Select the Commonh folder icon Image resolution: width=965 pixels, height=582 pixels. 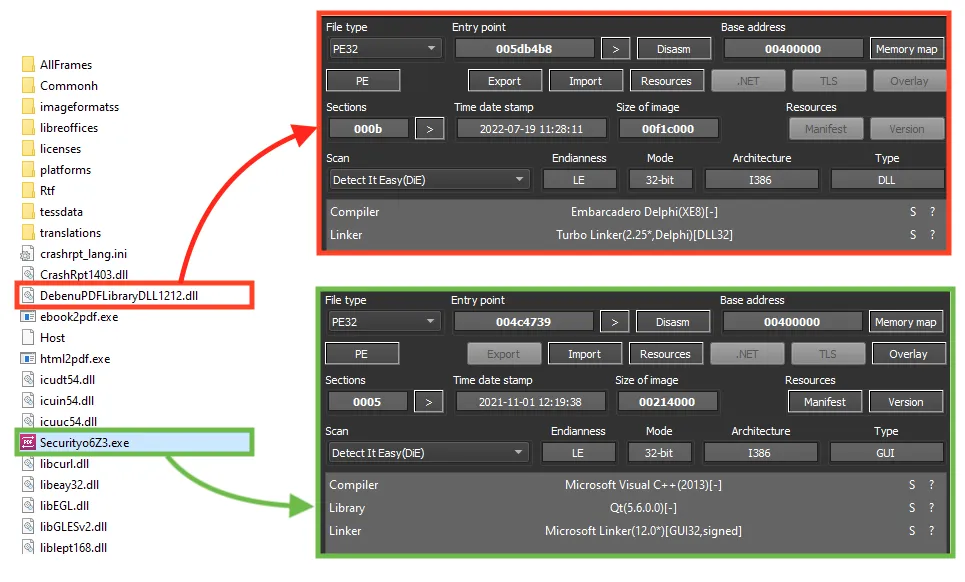click(x=28, y=86)
